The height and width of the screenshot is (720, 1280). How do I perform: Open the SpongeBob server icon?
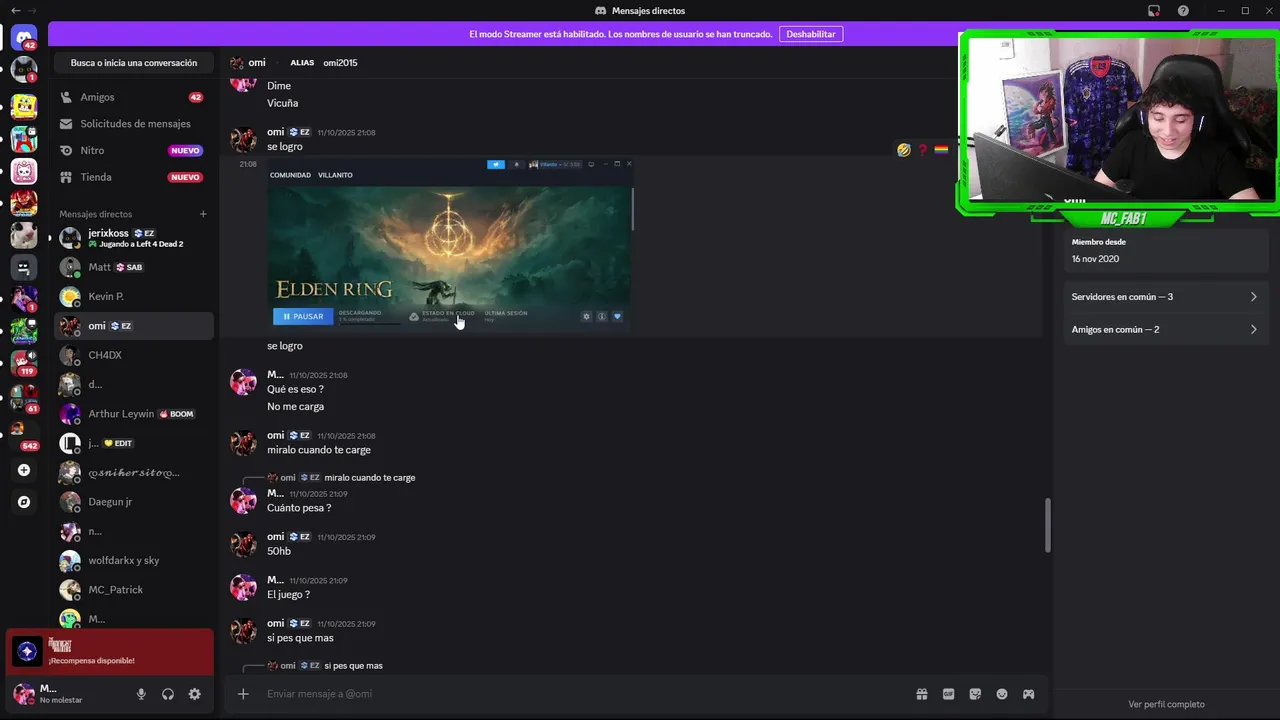click(24, 105)
